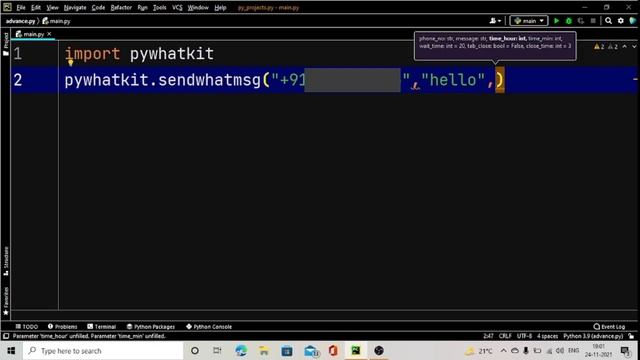Open the Code With Me user icon
The image size is (640, 360).
pos(495,21)
